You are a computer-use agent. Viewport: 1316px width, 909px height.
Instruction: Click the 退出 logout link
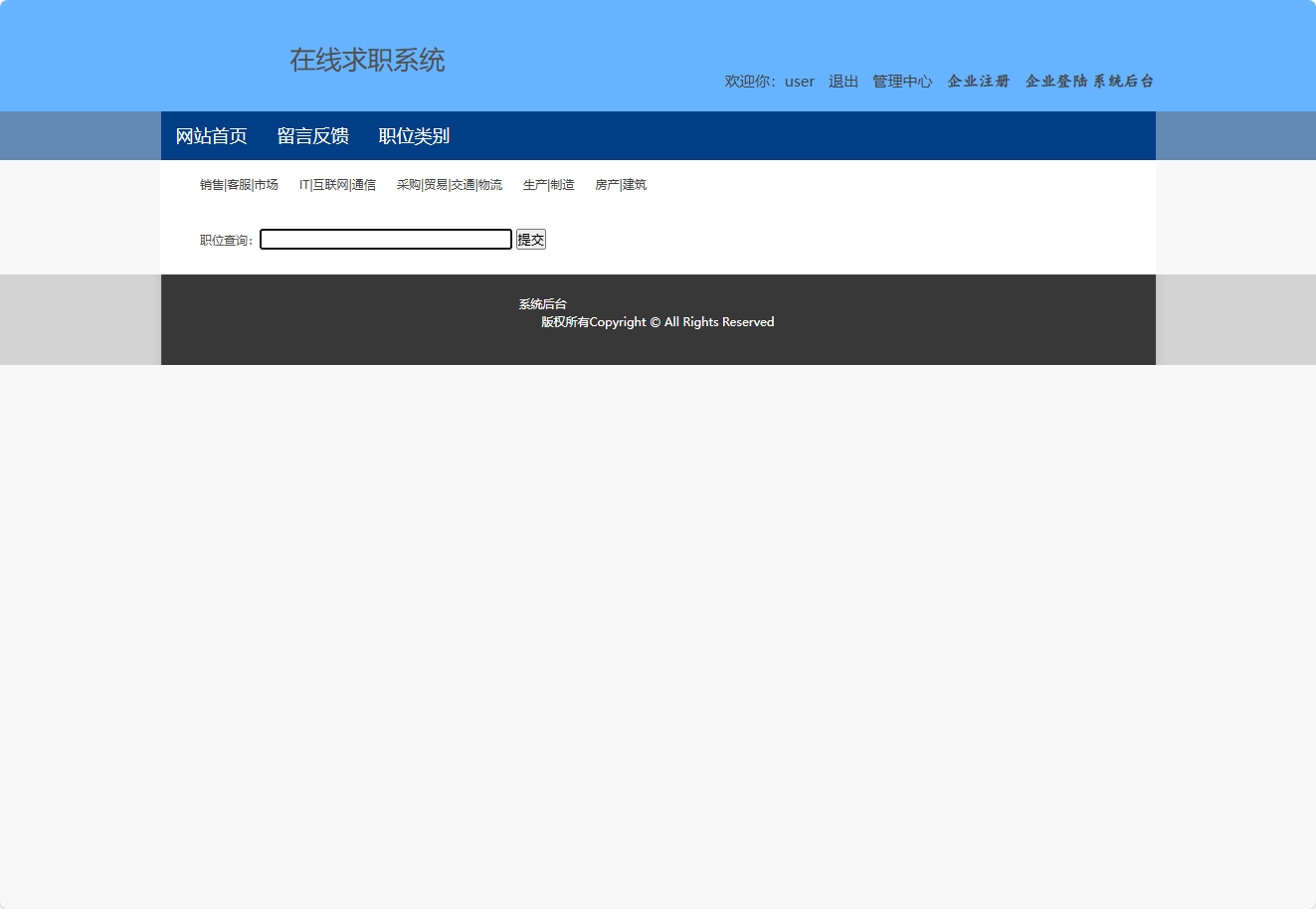[x=843, y=82]
